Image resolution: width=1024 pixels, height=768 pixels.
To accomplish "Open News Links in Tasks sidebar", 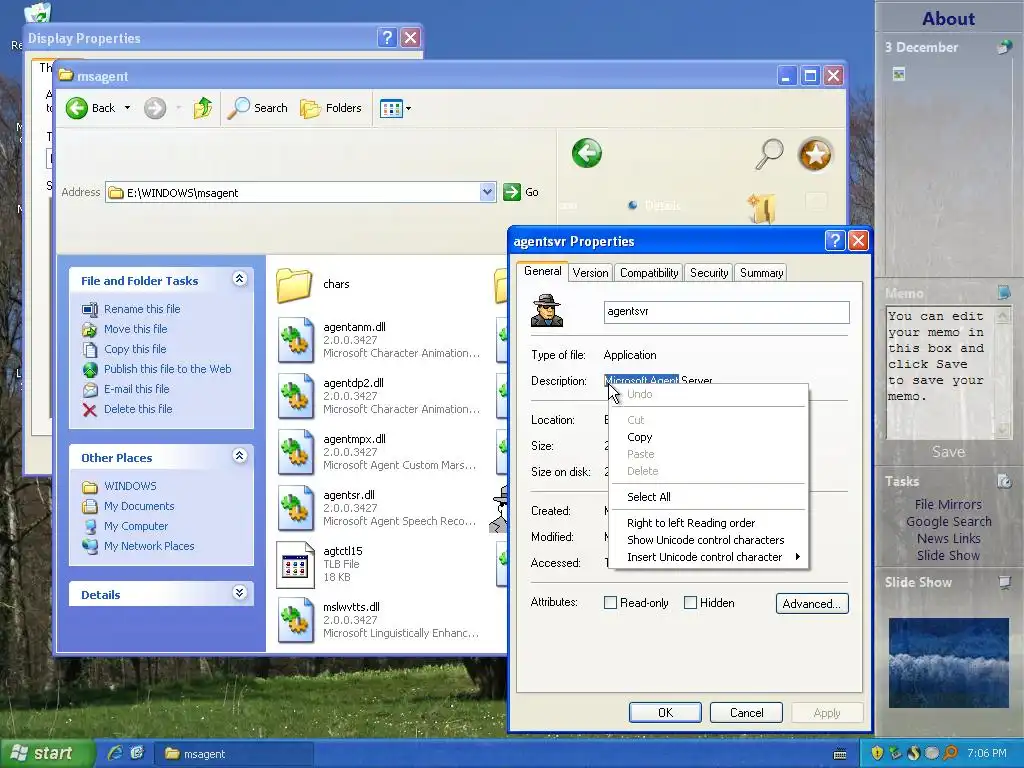I will click(948, 538).
